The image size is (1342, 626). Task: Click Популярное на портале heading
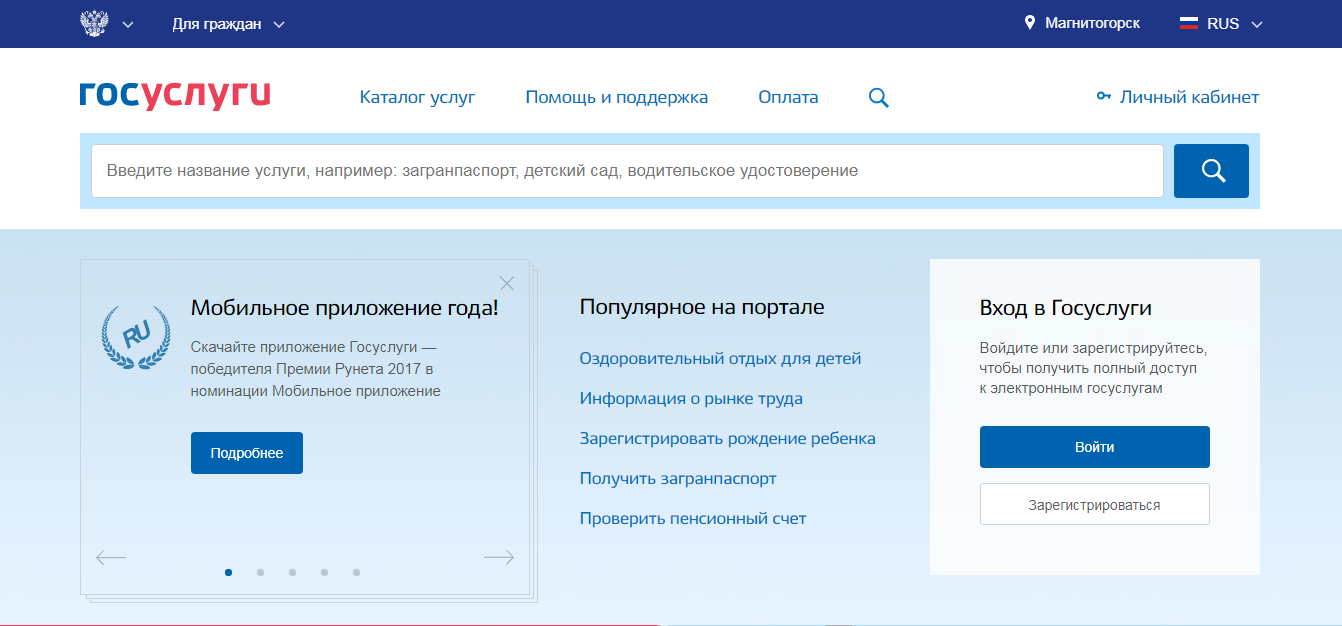click(x=702, y=307)
